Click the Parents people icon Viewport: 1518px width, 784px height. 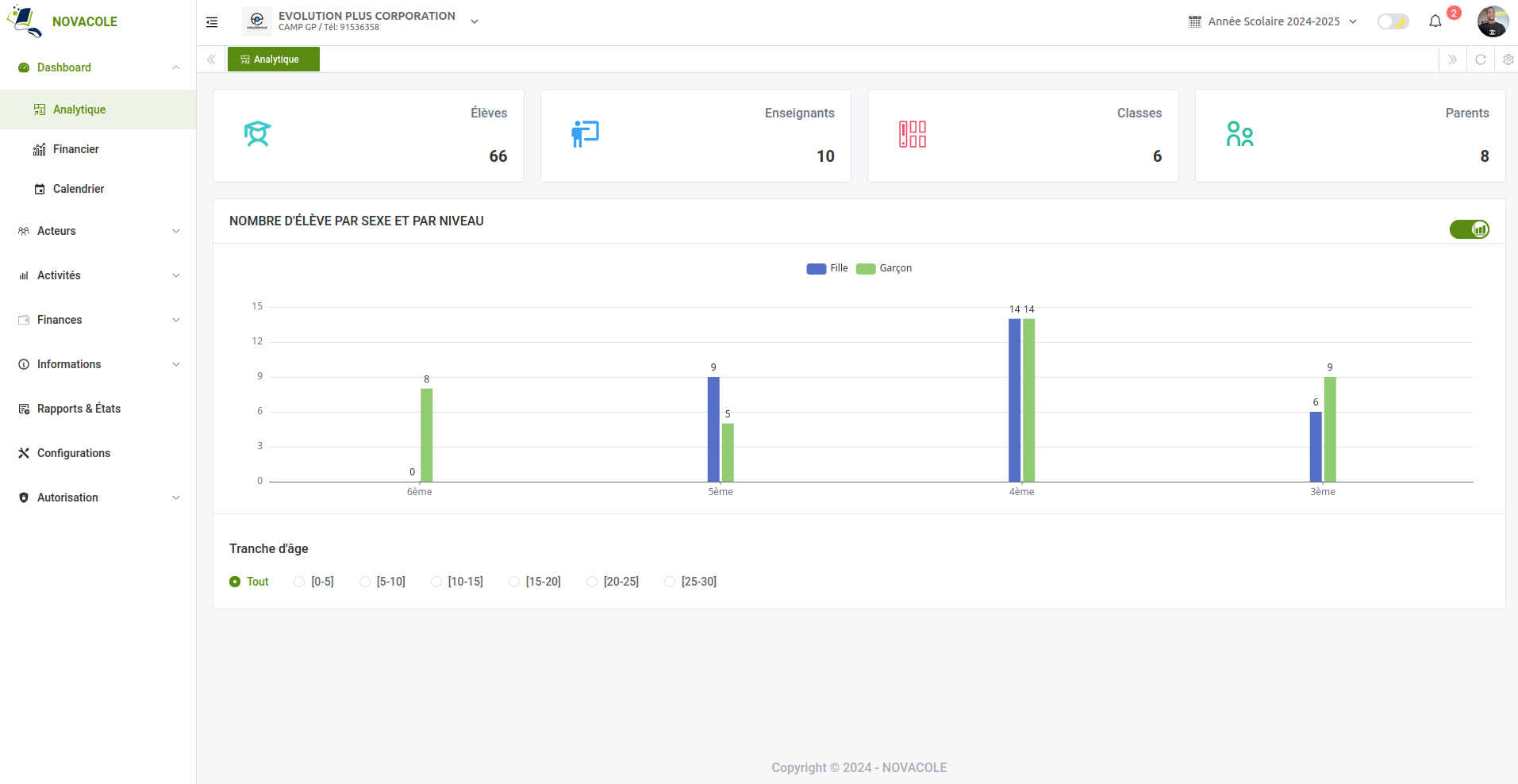[x=1239, y=134]
